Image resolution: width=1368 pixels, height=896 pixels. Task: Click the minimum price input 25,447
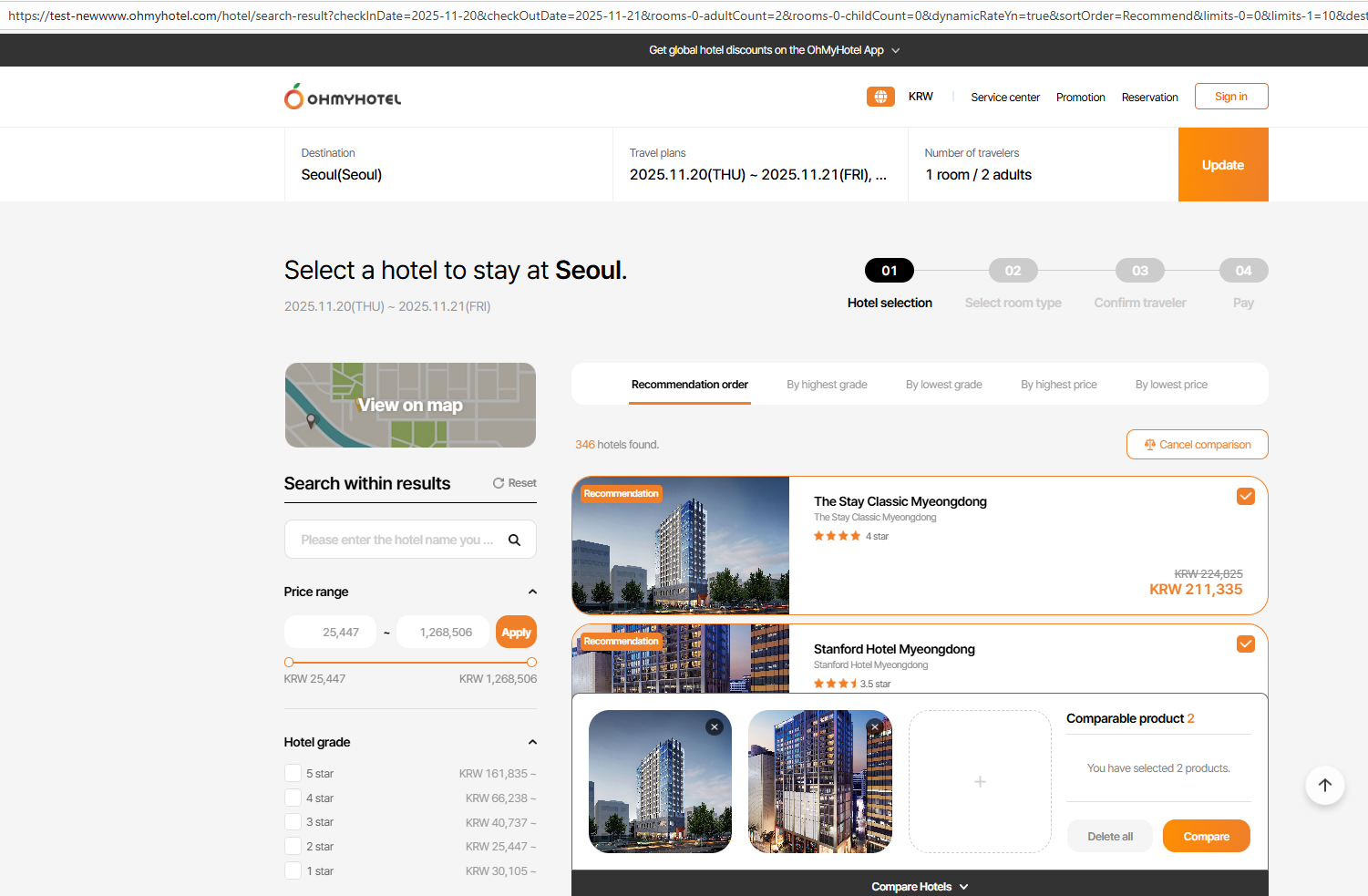(330, 633)
